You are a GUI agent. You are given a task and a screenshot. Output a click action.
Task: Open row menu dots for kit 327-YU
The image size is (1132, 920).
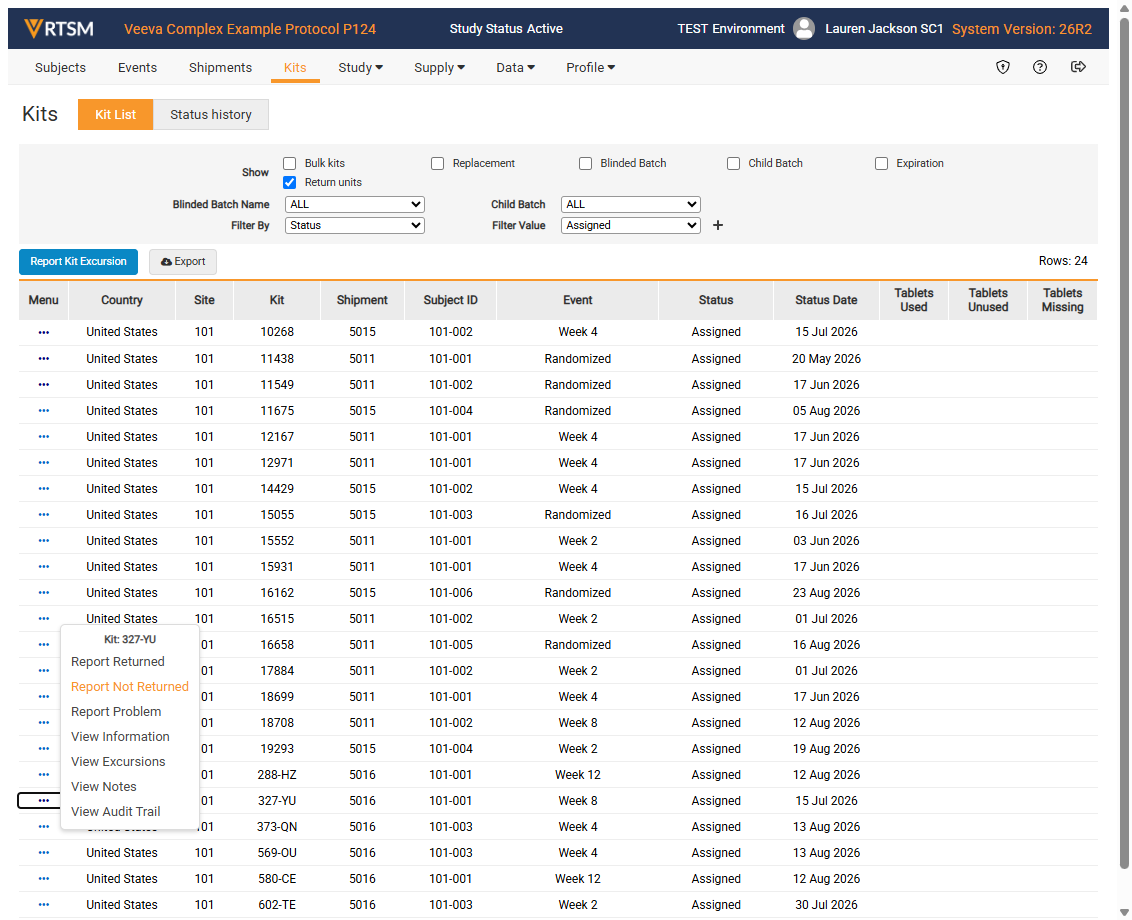click(44, 801)
